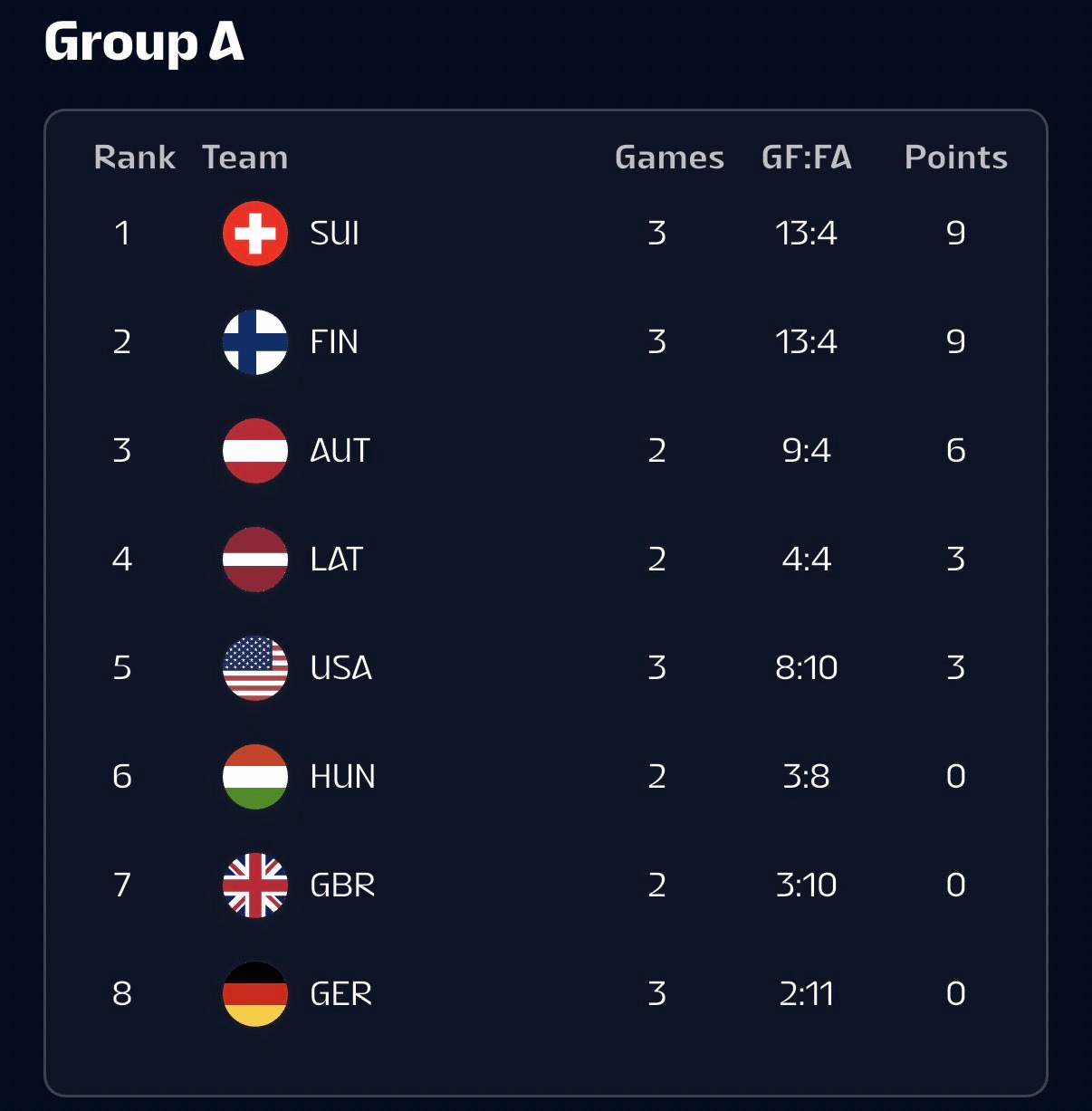The height and width of the screenshot is (1111, 1092).
Task: Click the Team column header
Action: [245, 158]
